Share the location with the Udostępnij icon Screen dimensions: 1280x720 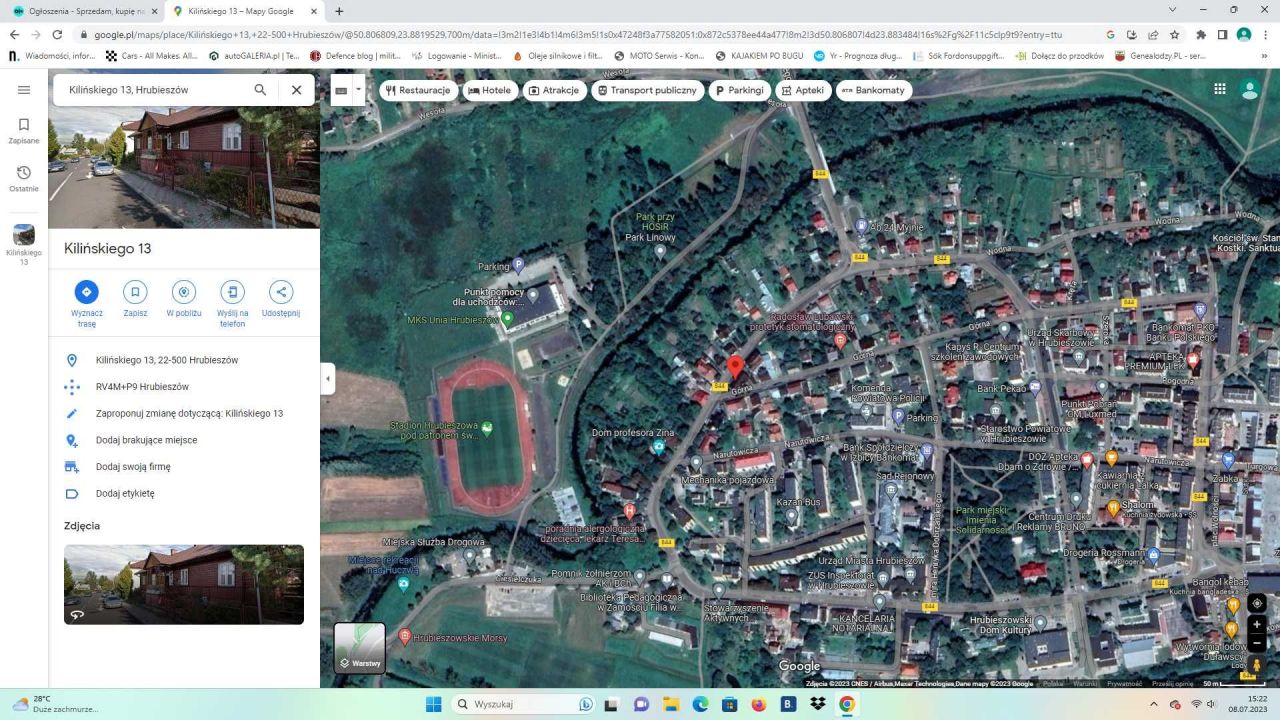click(280, 292)
